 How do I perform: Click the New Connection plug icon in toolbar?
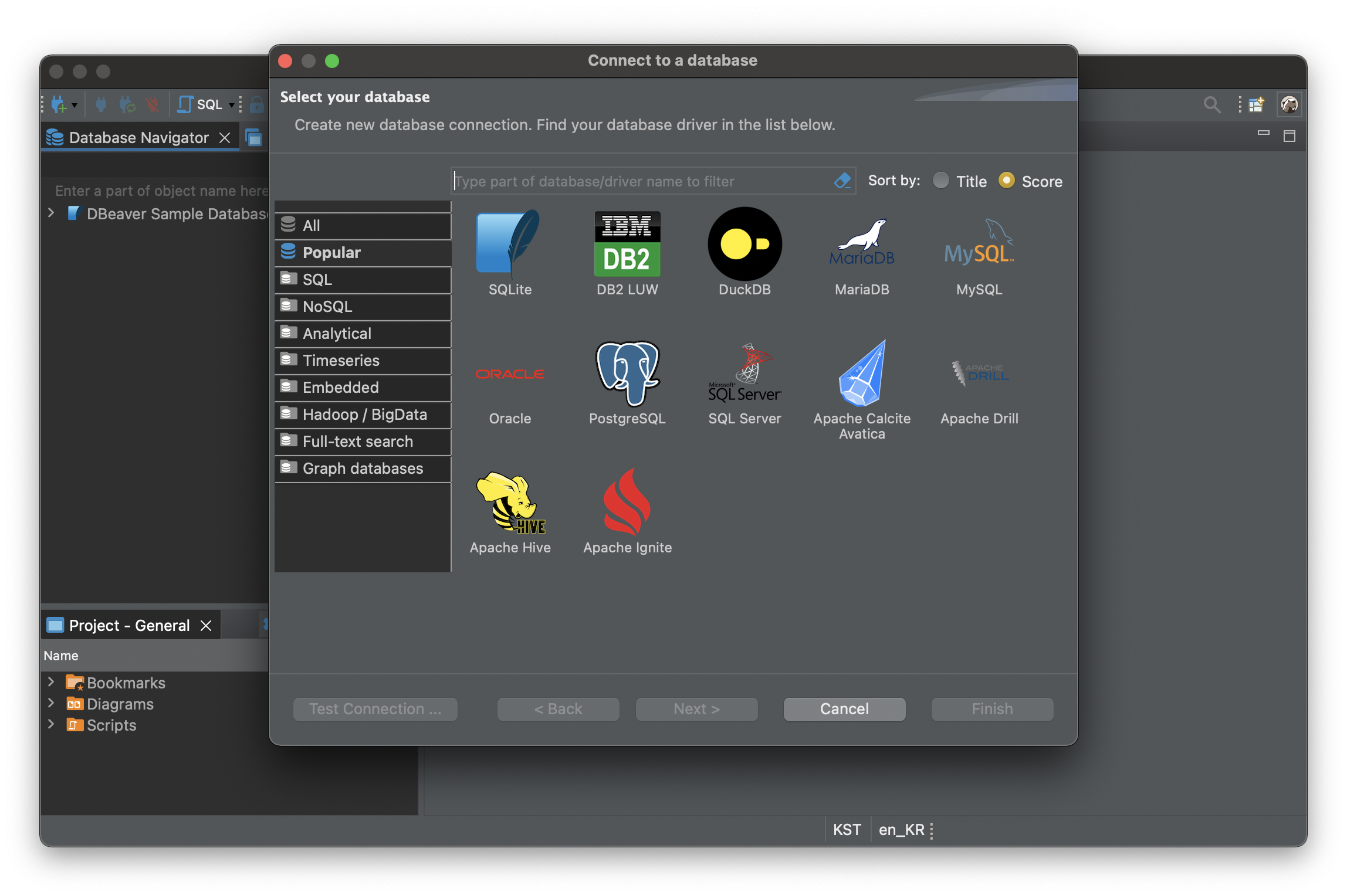coord(58,105)
